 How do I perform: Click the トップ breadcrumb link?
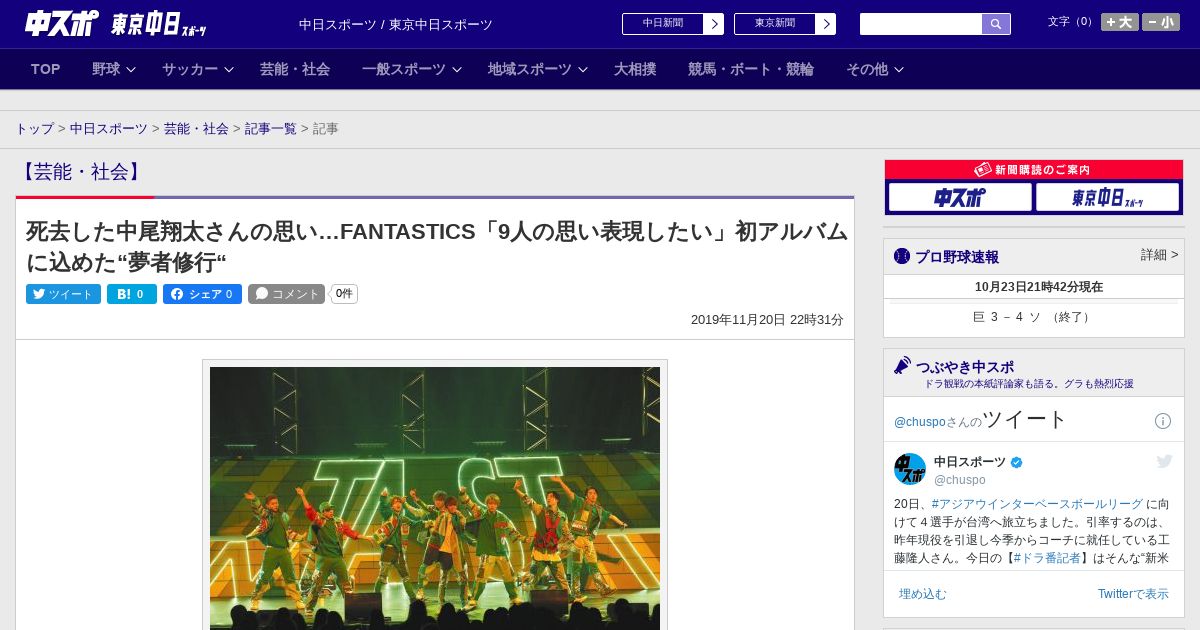click(x=34, y=129)
